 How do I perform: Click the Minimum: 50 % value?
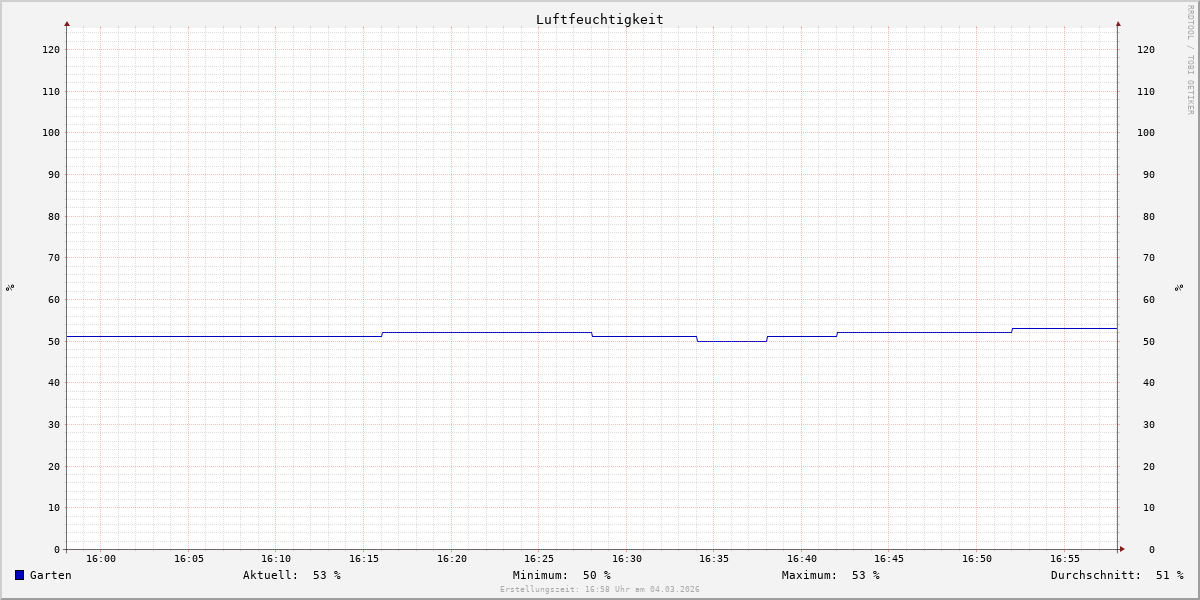(x=562, y=575)
